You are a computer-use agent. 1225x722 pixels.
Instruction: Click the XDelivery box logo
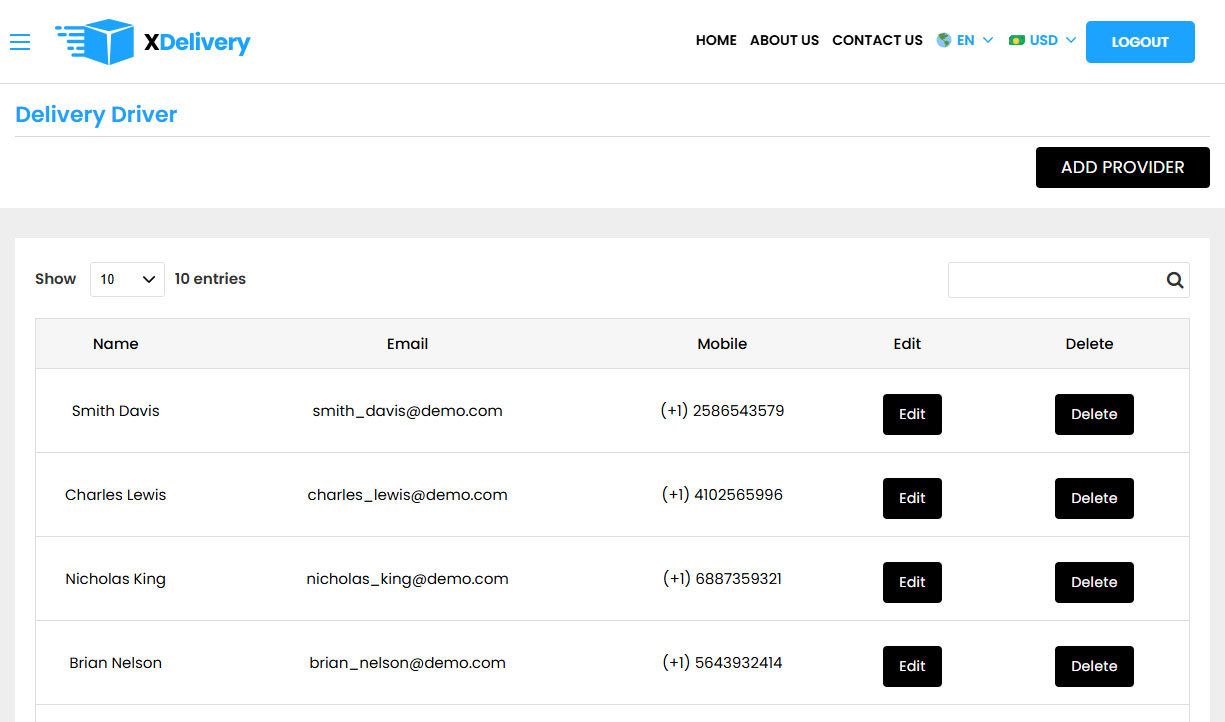pyautogui.click(x=152, y=42)
